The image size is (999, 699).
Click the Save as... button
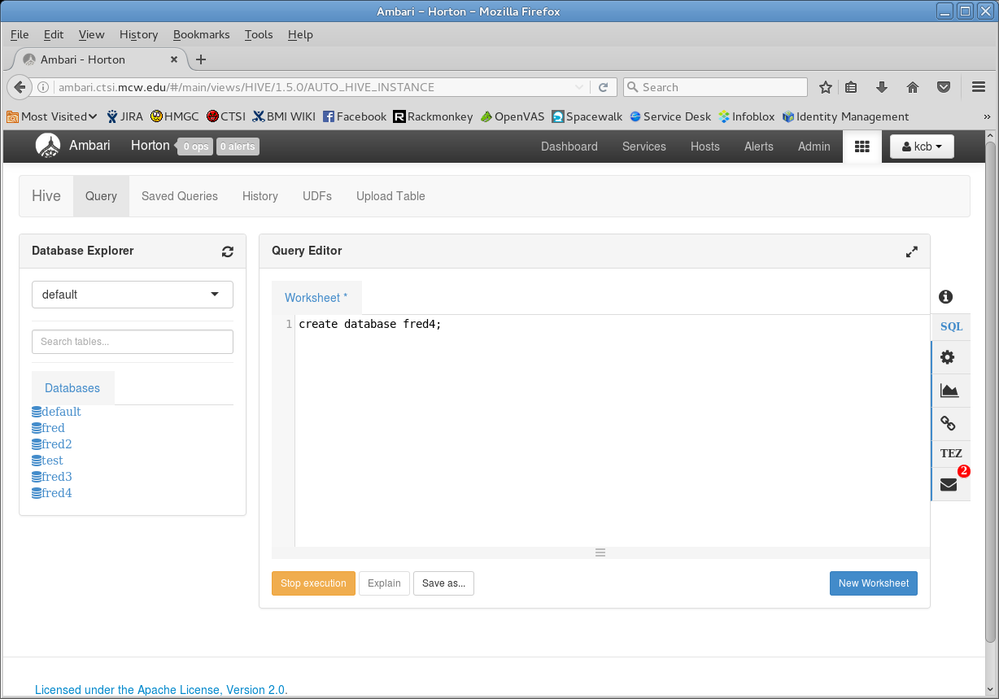coord(443,583)
